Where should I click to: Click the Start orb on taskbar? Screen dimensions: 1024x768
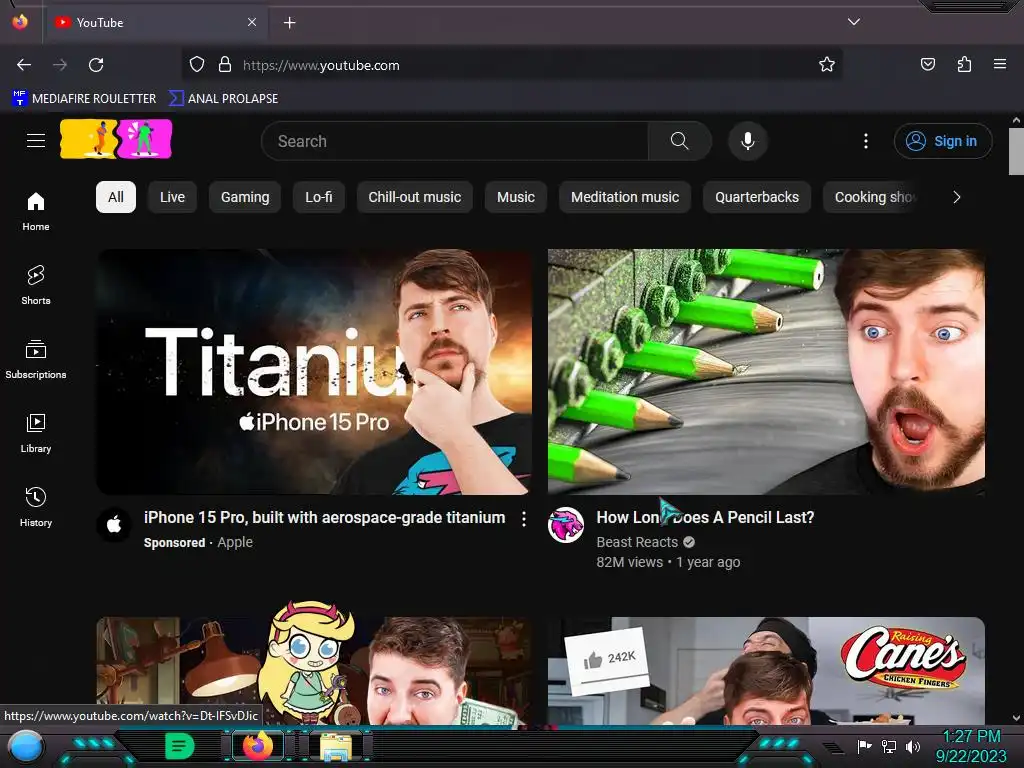(26, 746)
